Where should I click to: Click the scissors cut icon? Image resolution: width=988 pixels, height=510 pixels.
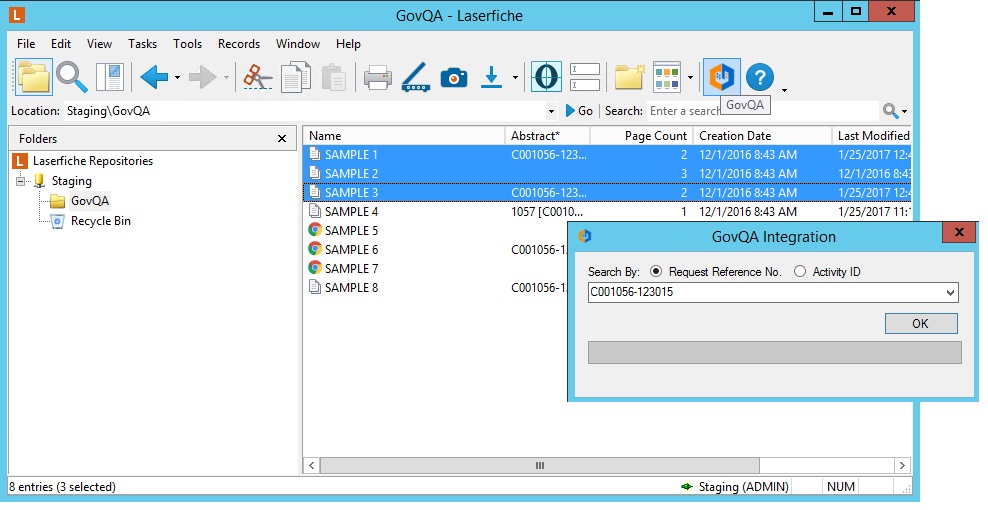click(x=258, y=77)
